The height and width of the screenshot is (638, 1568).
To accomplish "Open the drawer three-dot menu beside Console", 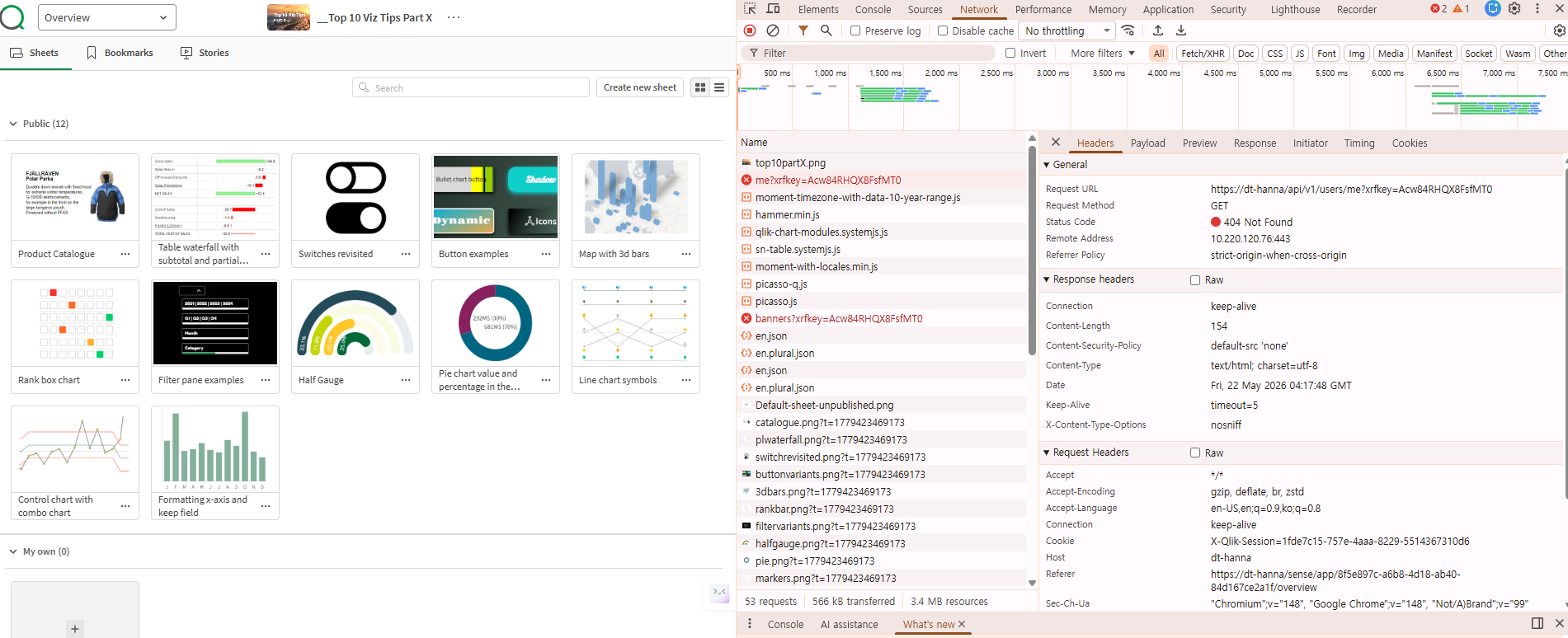I will [x=750, y=624].
